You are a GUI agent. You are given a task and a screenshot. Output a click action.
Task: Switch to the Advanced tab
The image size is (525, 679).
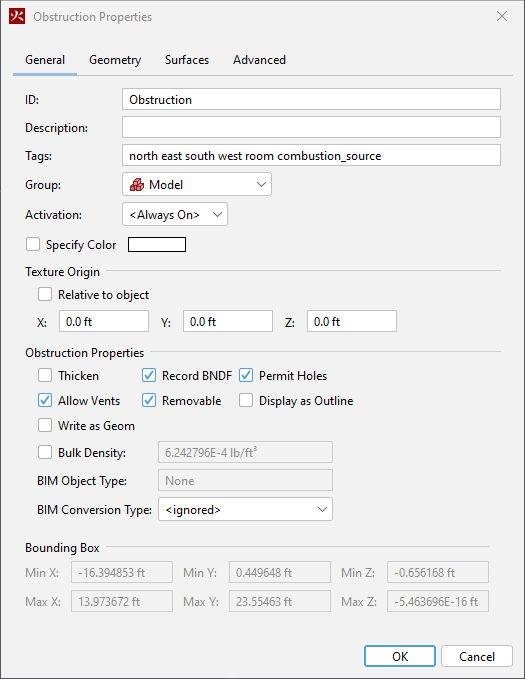tap(259, 60)
